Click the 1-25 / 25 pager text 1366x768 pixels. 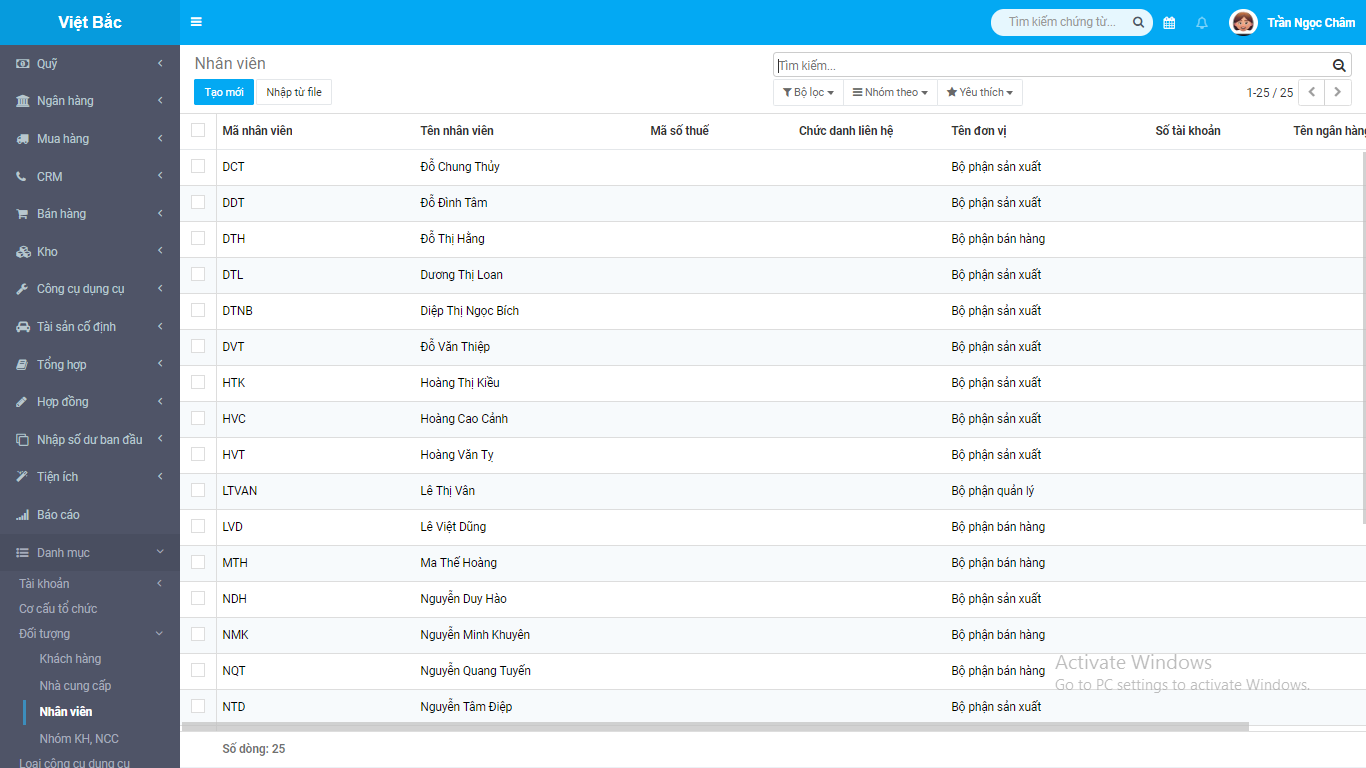click(x=1270, y=93)
